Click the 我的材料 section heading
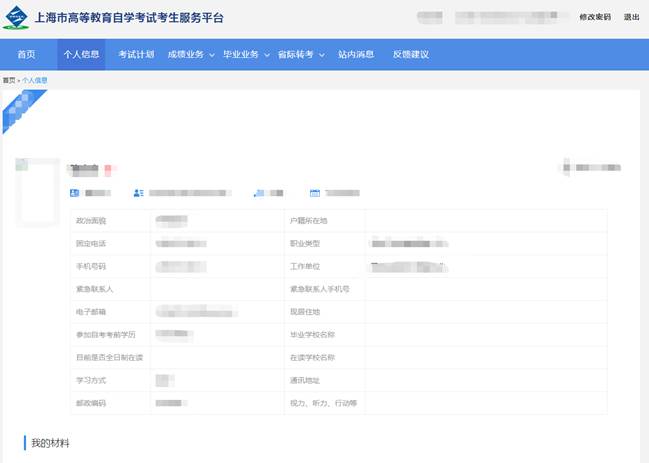This screenshot has height=463, width=649. click(x=50, y=442)
